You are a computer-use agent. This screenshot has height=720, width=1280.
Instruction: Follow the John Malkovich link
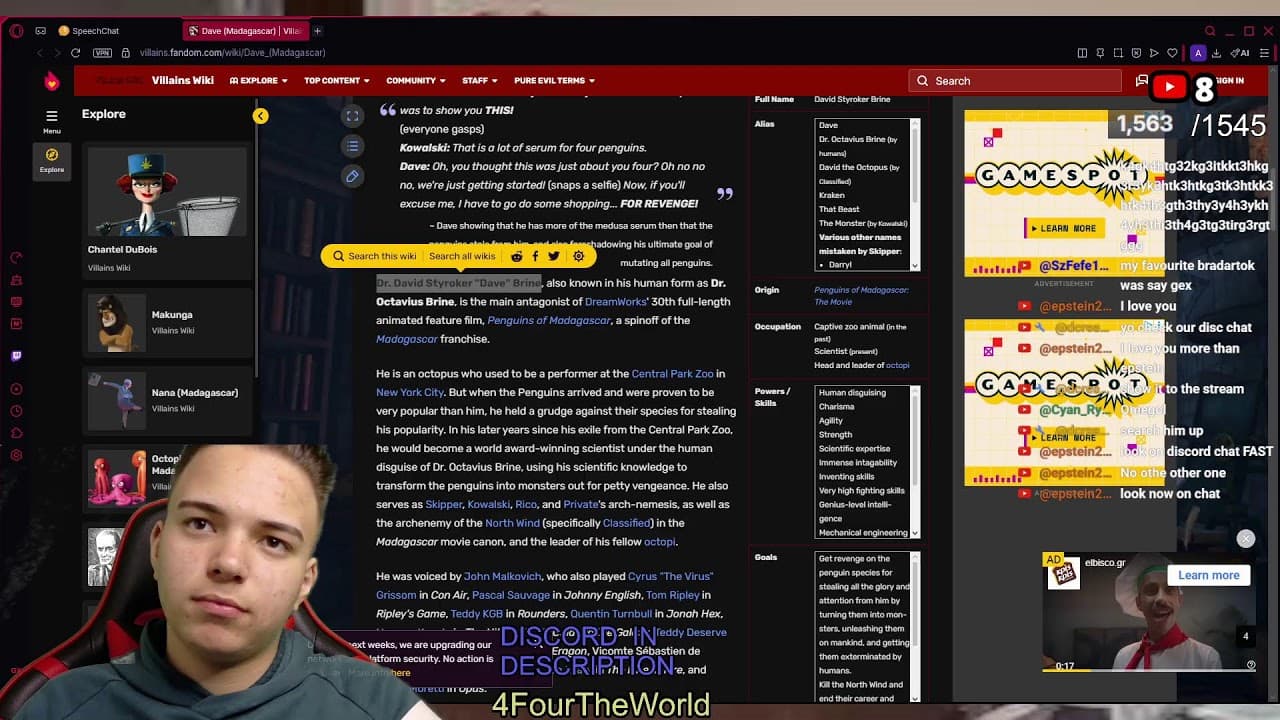502,577
